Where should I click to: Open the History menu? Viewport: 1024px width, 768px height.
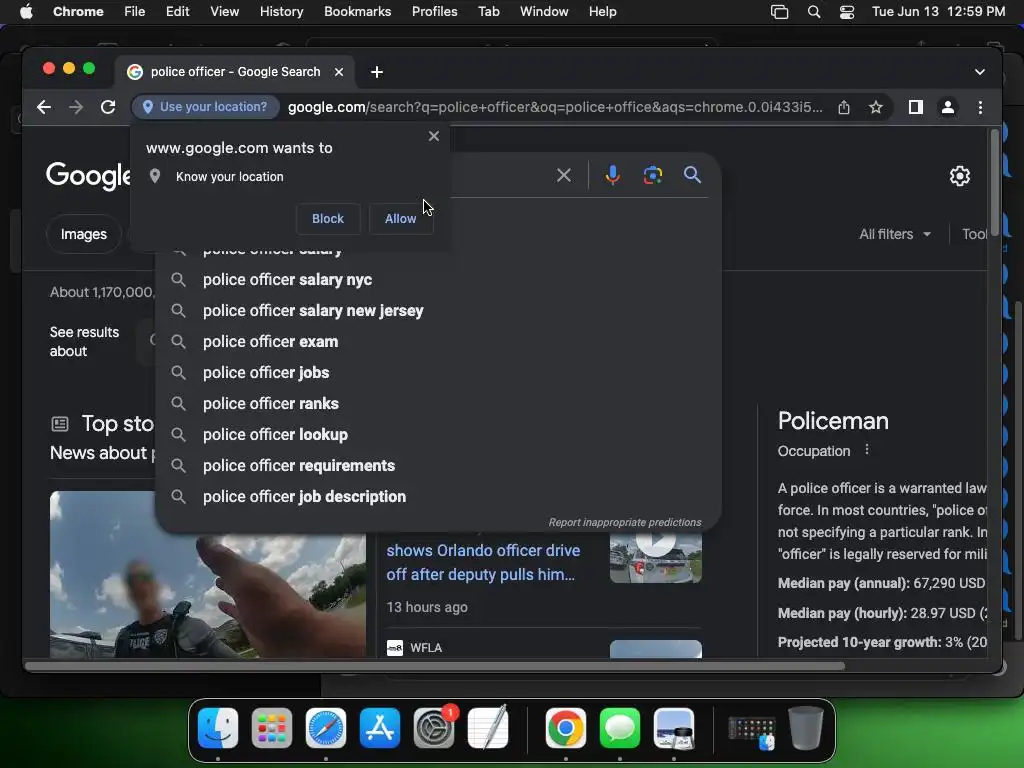281,12
